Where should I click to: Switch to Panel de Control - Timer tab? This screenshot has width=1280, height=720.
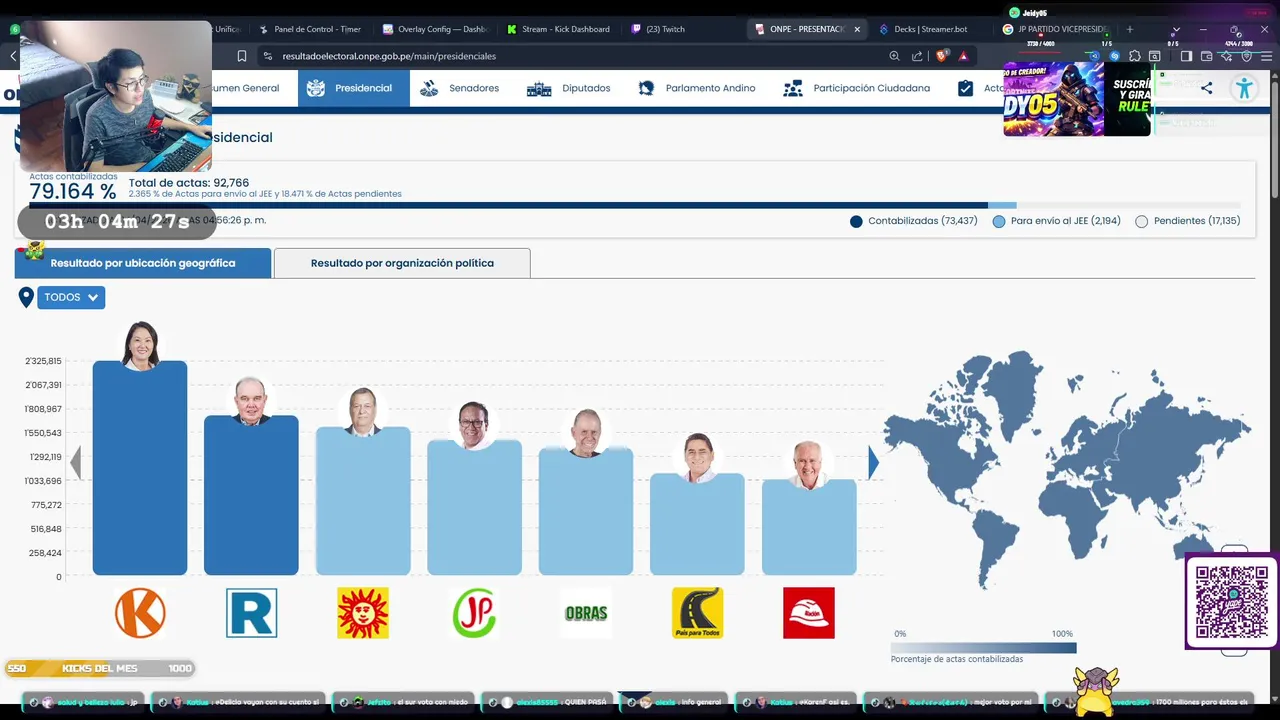click(310, 29)
